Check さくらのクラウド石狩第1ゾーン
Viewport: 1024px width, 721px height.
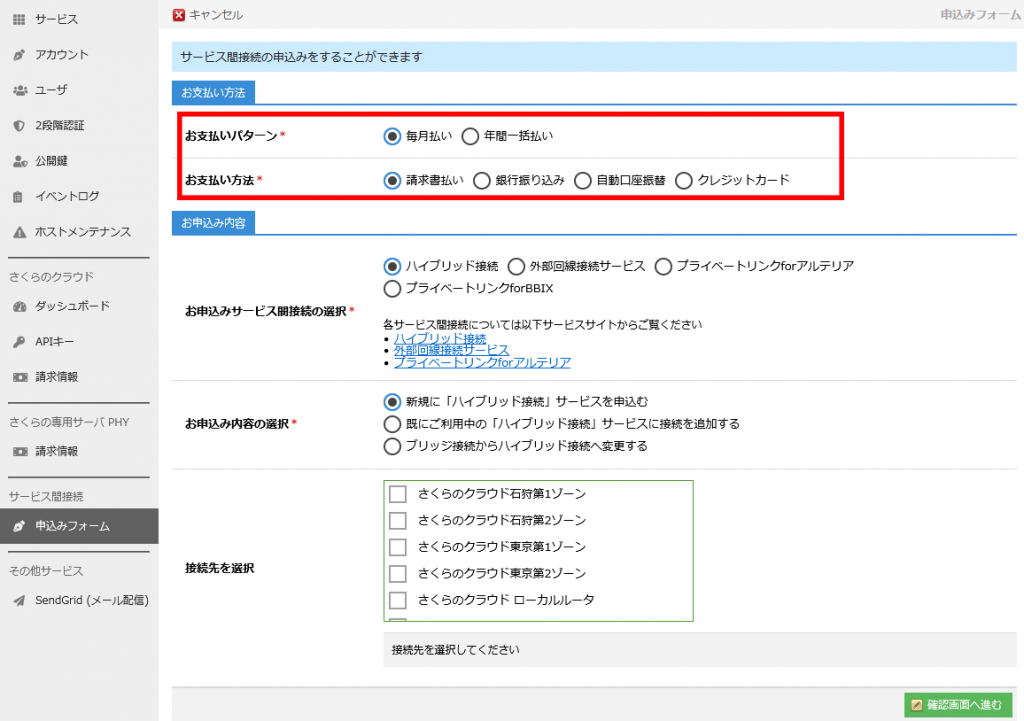(398, 494)
